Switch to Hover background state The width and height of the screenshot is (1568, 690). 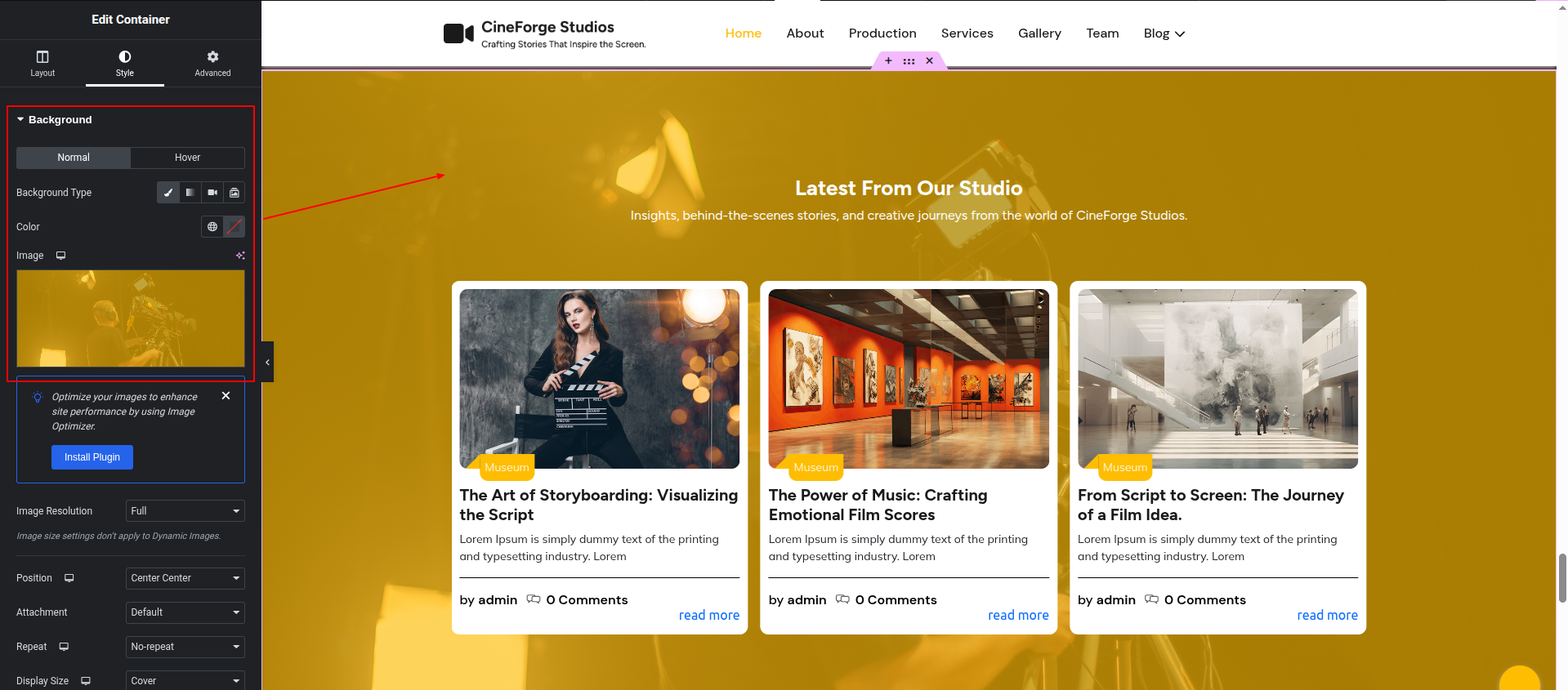[187, 158]
